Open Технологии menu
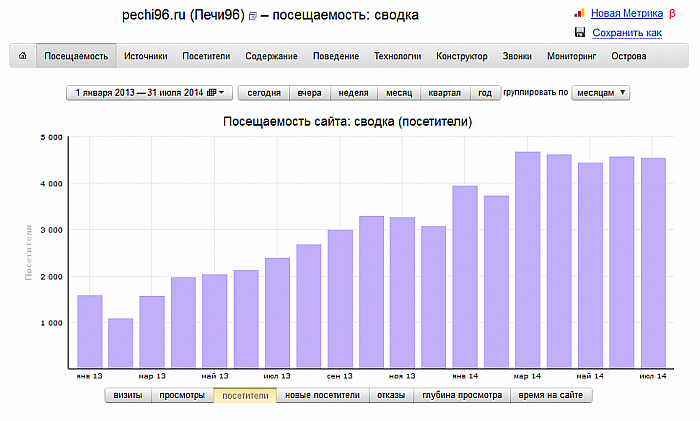Screen dimensions: 700x421 [397, 56]
